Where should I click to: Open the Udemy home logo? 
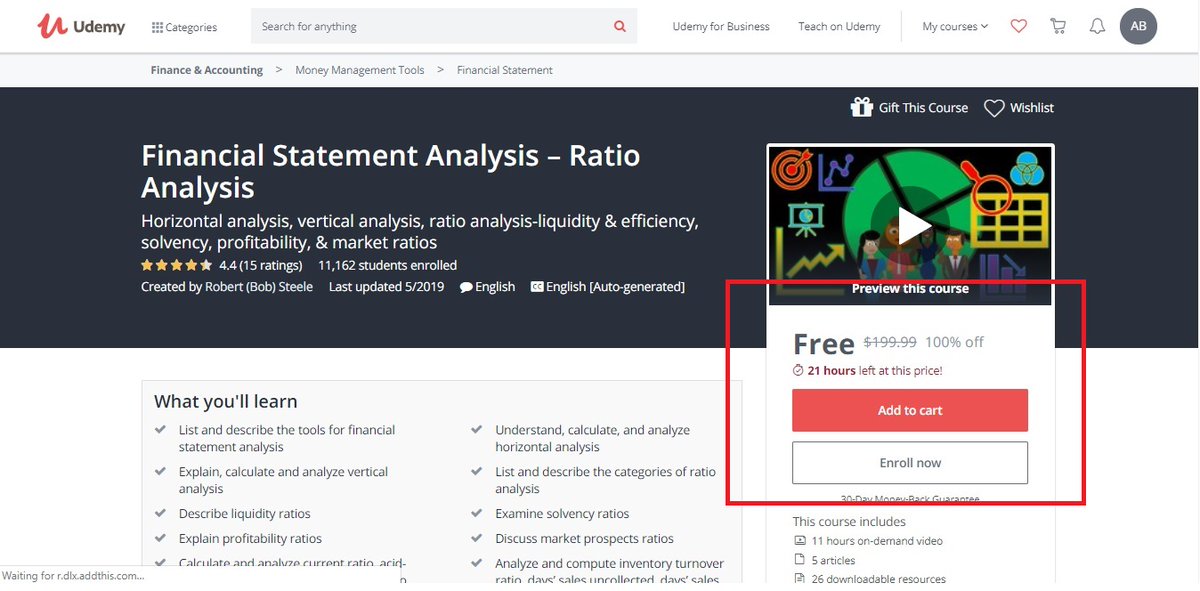(x=81, y=26)
